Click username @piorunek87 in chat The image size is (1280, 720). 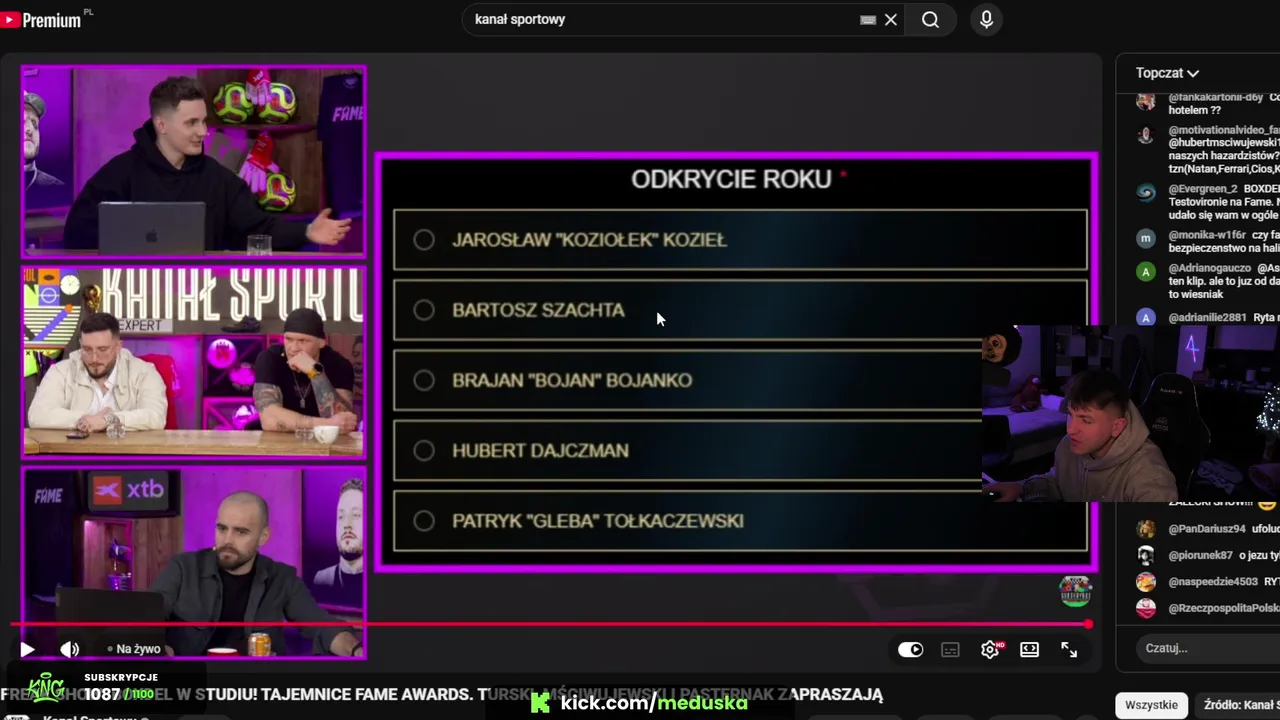(x=1200, y=555)
